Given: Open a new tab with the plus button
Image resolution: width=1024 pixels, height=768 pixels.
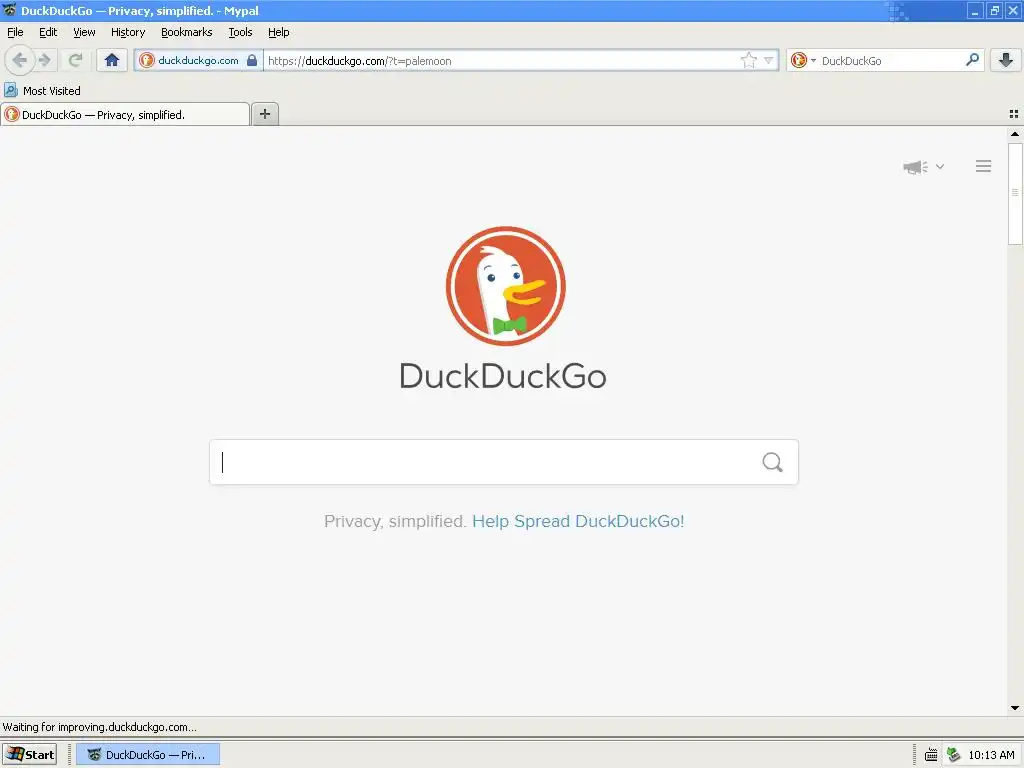Looking at the screenshot, I should (264, 114).
